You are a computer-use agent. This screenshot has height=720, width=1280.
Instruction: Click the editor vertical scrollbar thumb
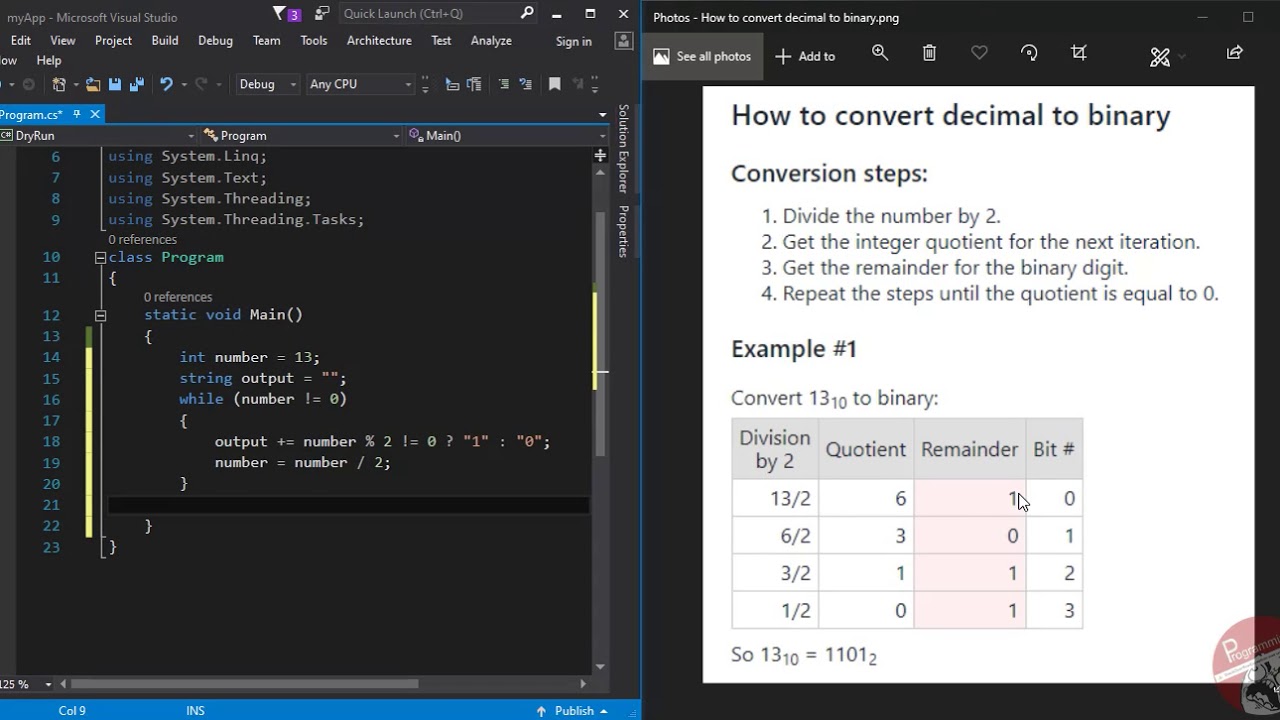[600, 335]
